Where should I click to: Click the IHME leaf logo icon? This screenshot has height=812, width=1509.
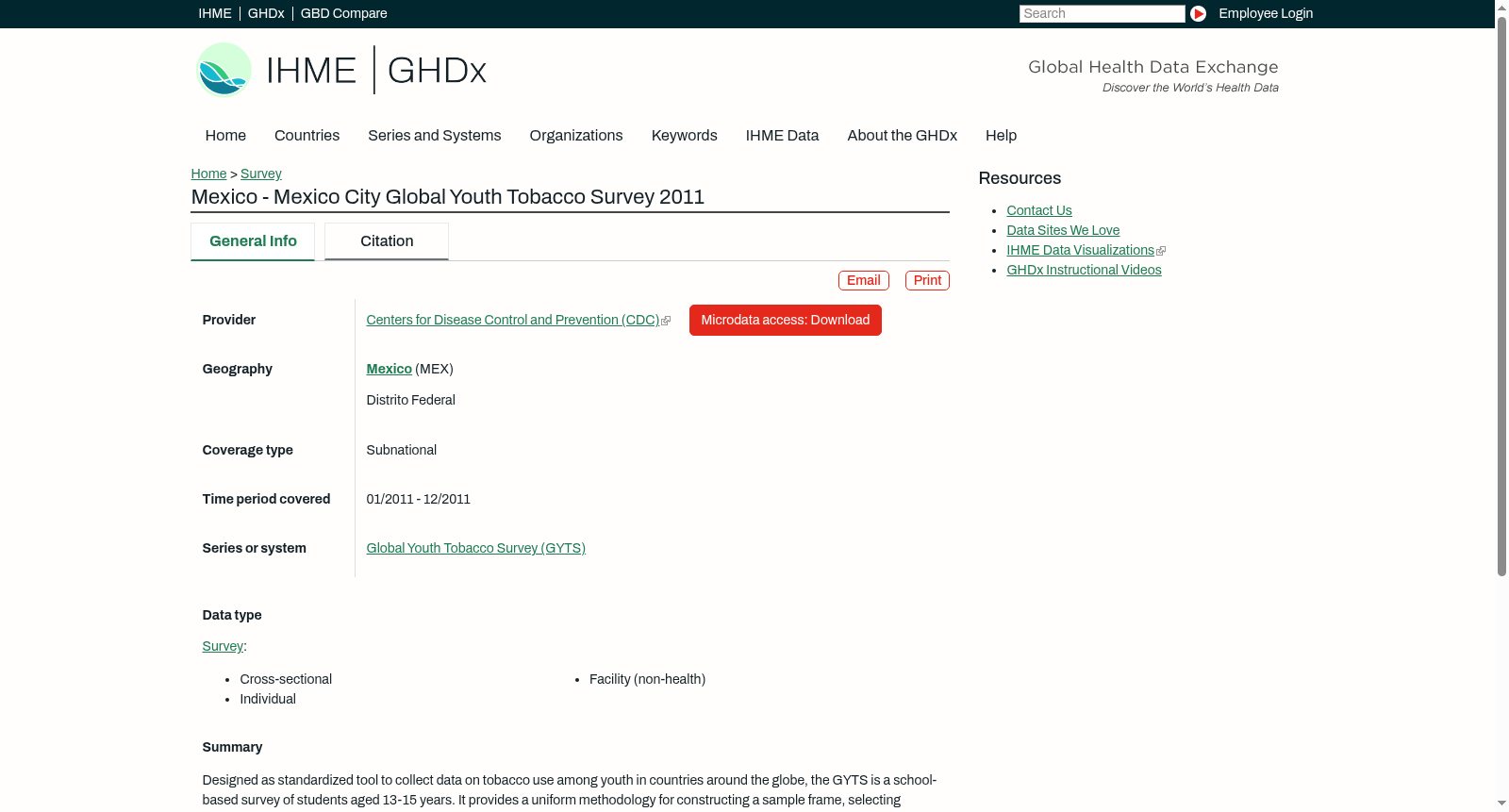tap(224, 70)
